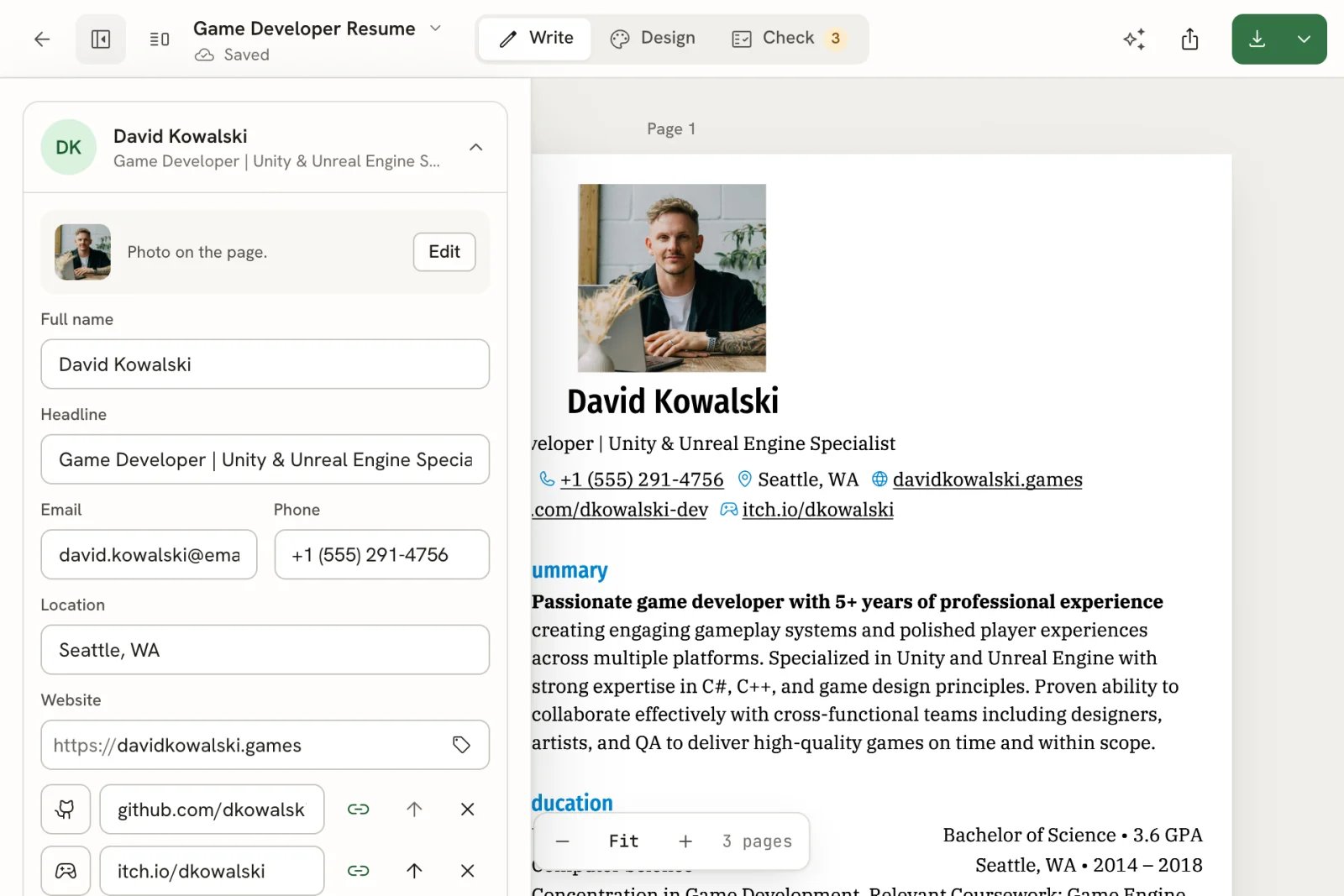The height and width of the screenshot is (896, 1344).
Task: Remove the itch.io link row
Action: pyautogui.click(x=468, y=871)
